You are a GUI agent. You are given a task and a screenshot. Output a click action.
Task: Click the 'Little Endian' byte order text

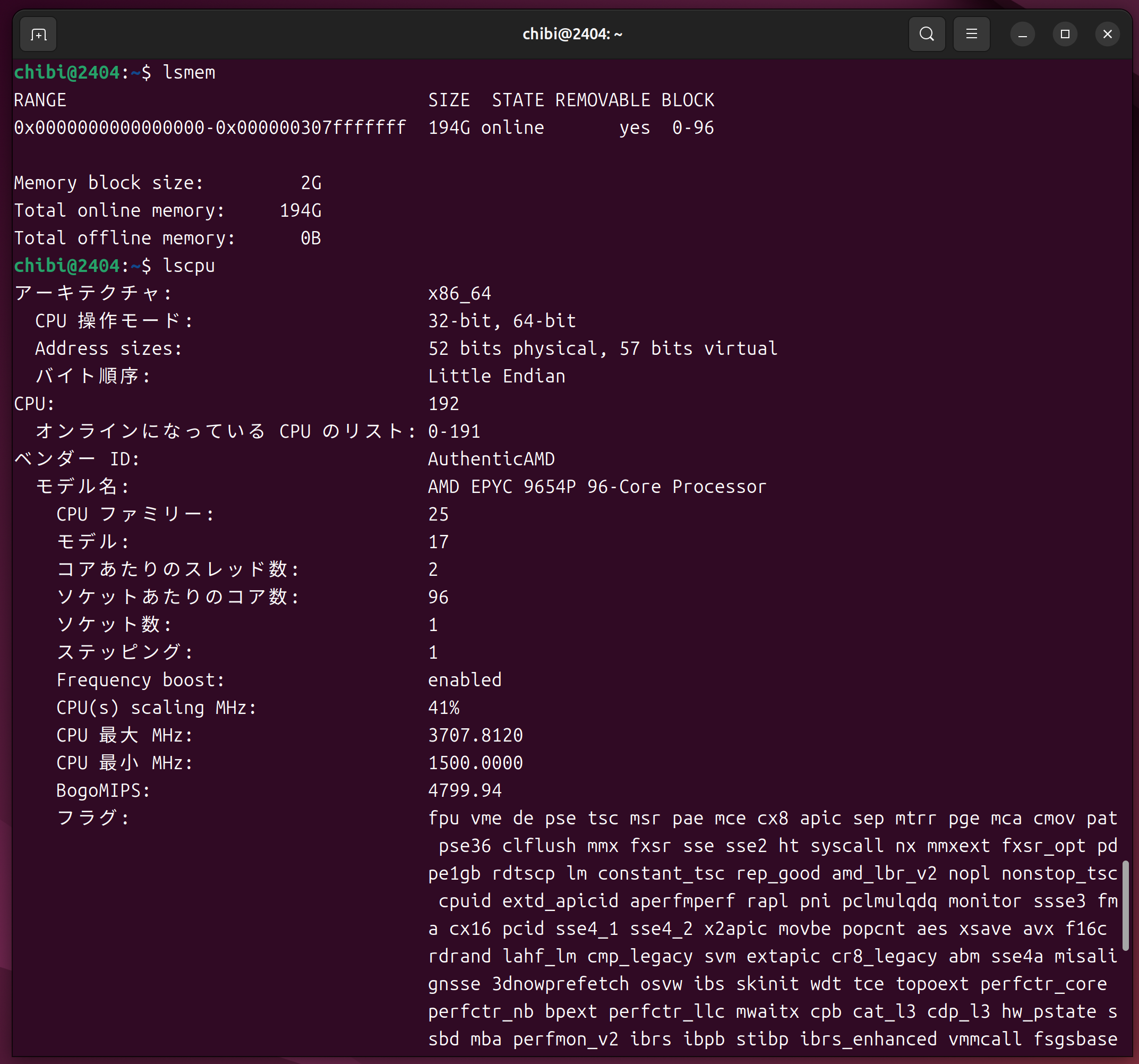(496, 376)
